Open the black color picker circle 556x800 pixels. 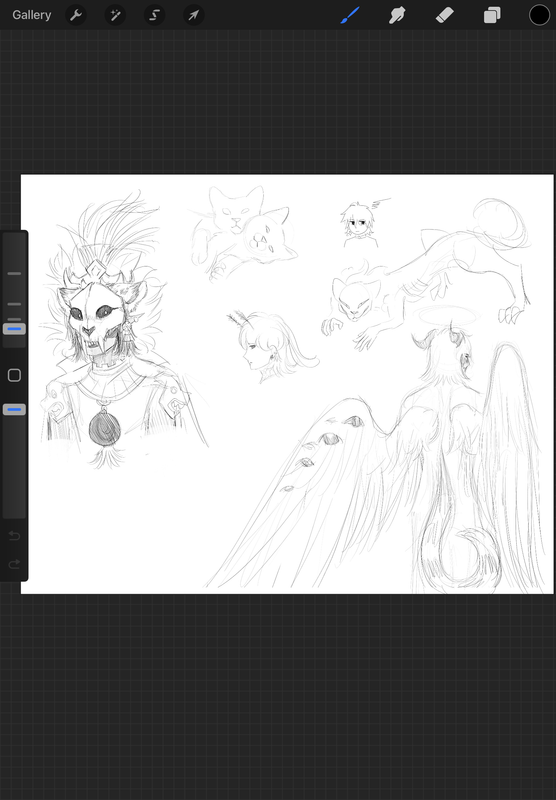tap(539, 15)
